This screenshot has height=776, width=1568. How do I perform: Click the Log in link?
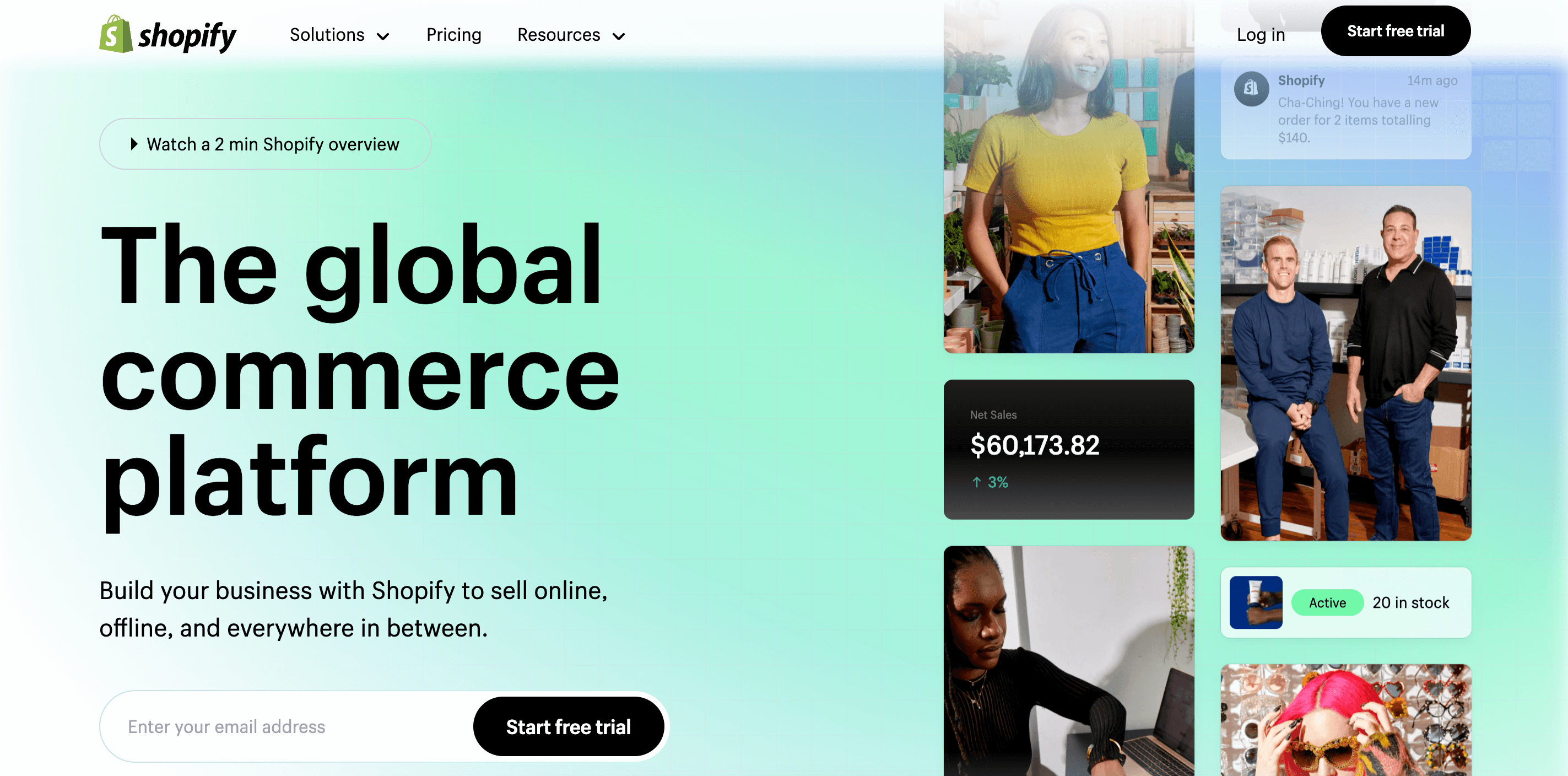tap(1261, 35)
